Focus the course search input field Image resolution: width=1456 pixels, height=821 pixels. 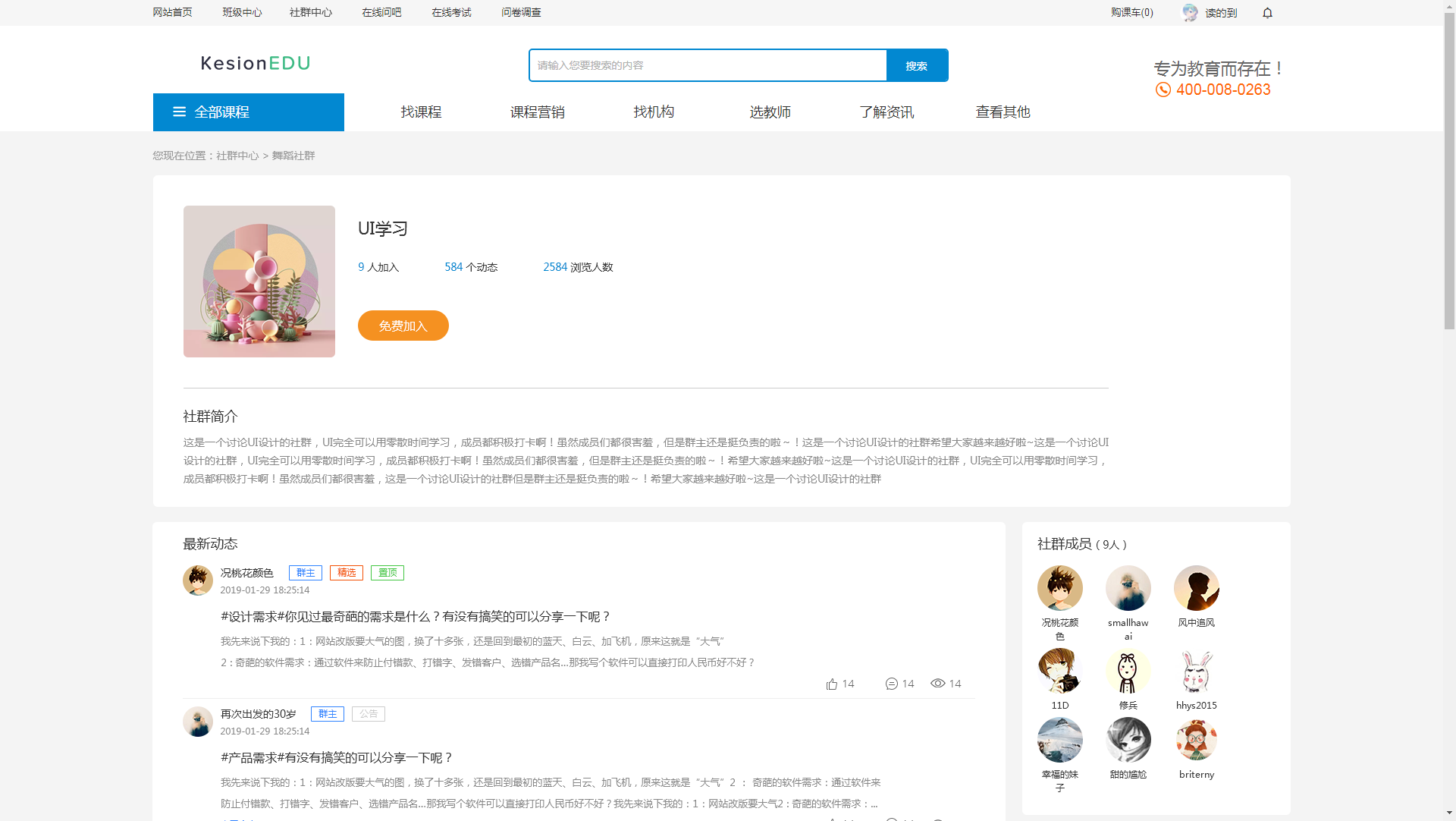point(707,66)
